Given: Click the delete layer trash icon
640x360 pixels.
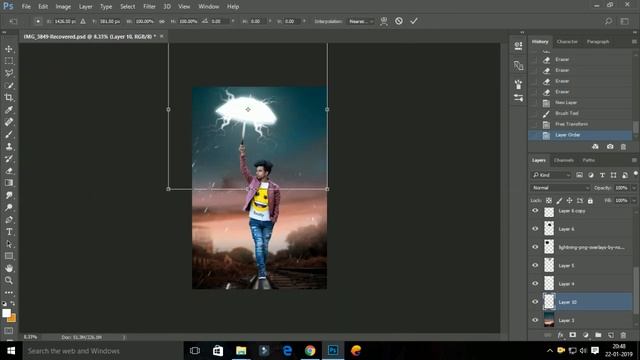Looking at the screenshot, I should point(623,335).
